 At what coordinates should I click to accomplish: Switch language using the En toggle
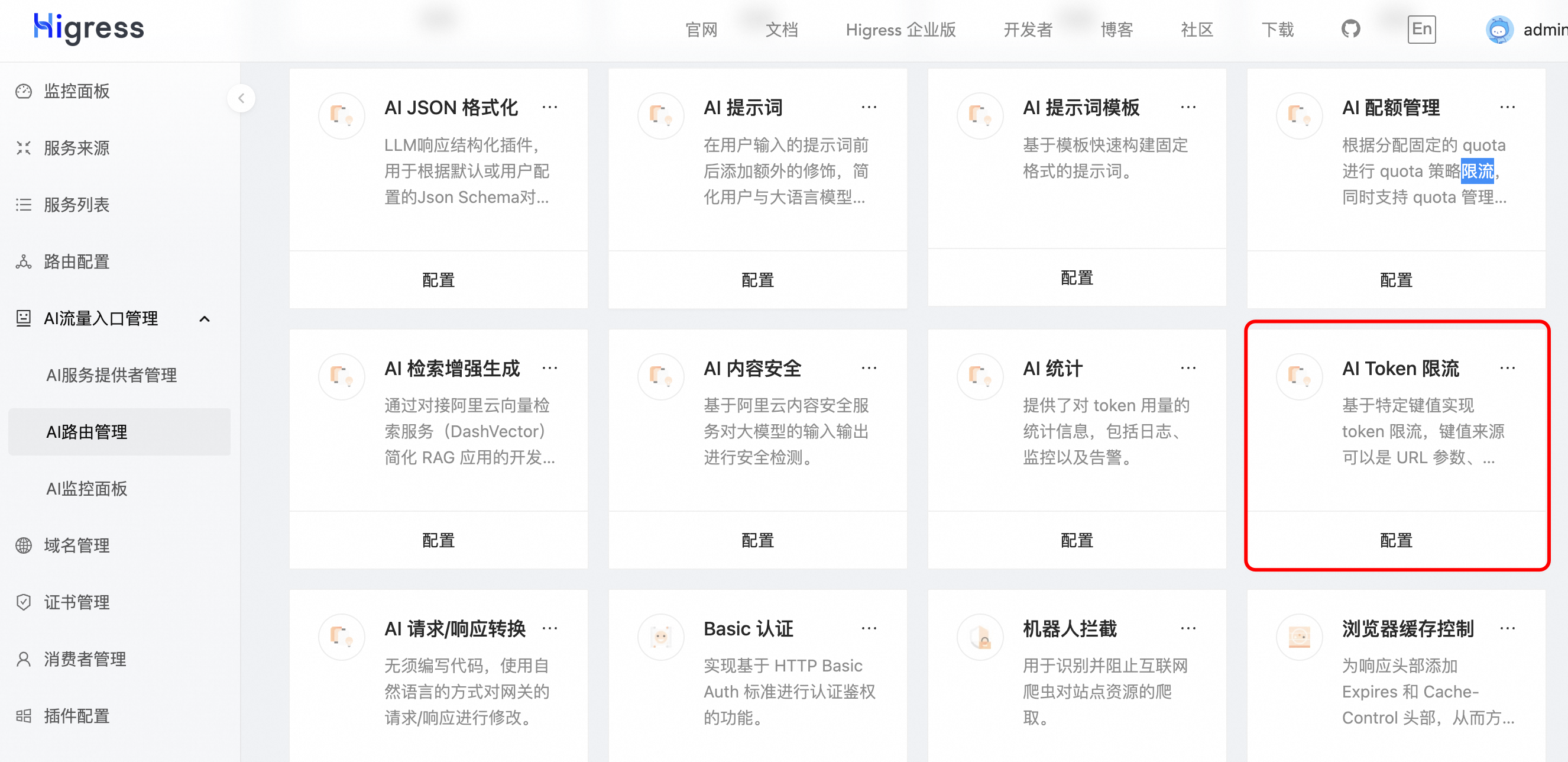[1422, 28]
